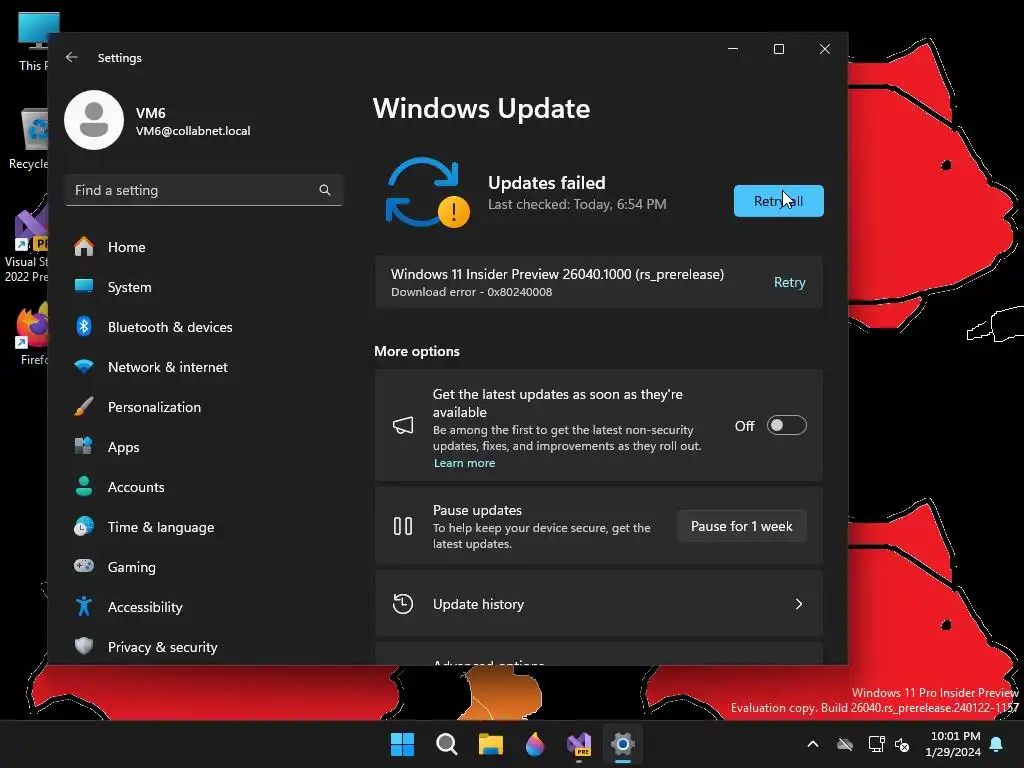The width and height of the screenshot is (1024, 768).
Task: Click the pause updates icon
Action: [403, 526]
